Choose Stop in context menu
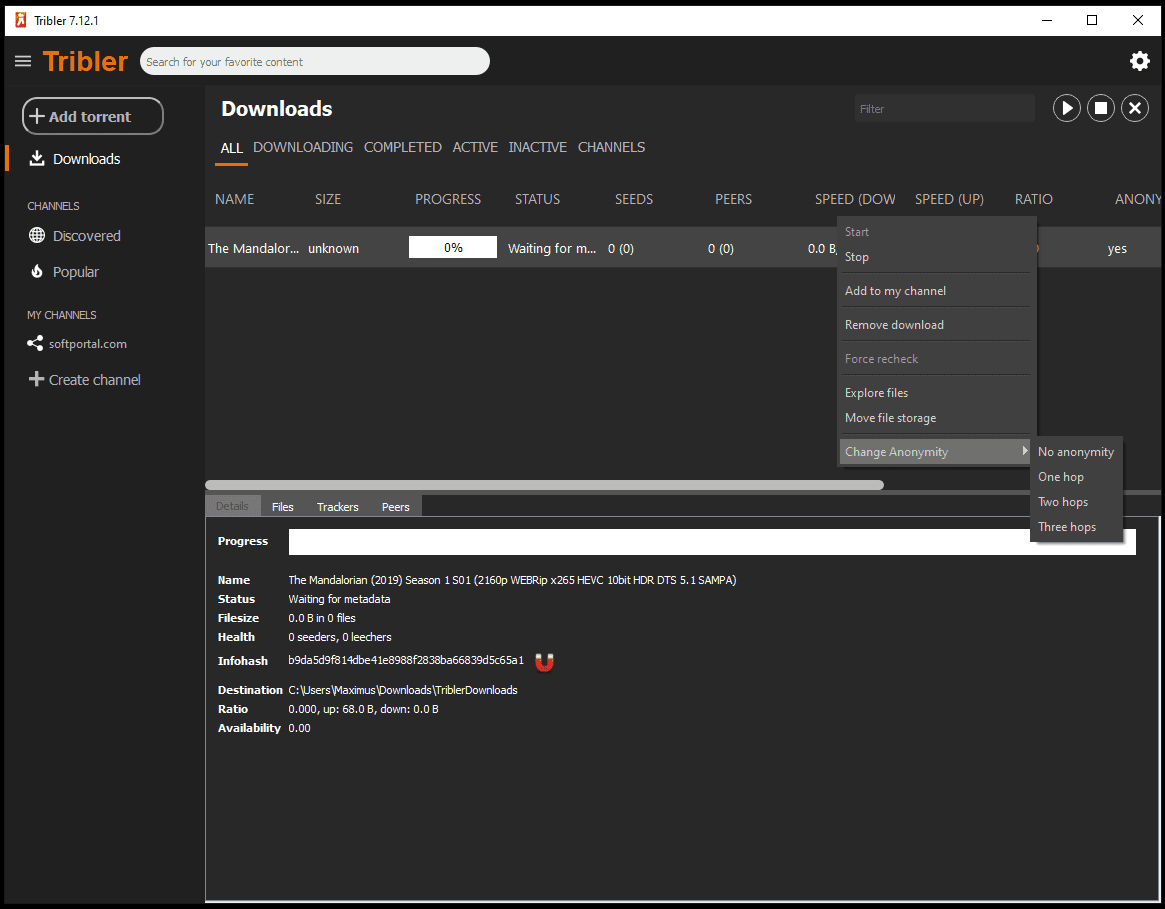The height and width of the screenshot is (909, 1165). pos(935,256)
